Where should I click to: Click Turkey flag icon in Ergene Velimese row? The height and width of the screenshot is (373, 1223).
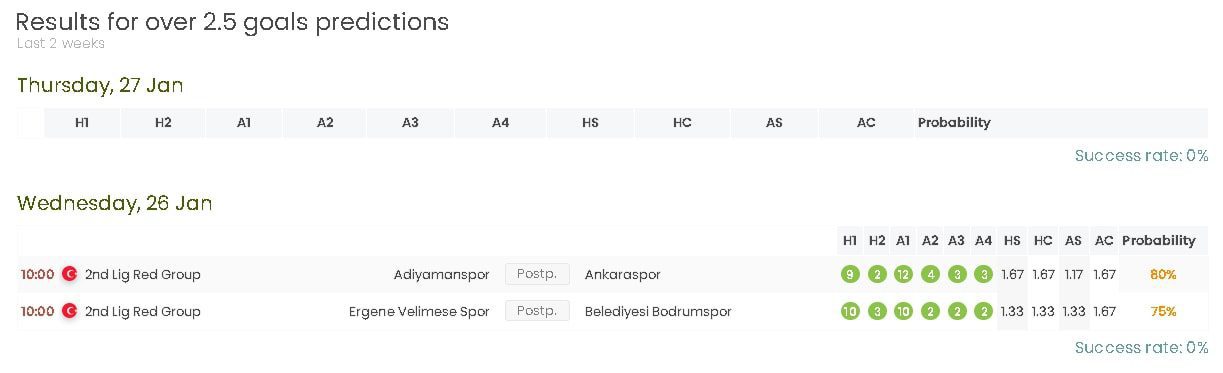tap(70, 311)
